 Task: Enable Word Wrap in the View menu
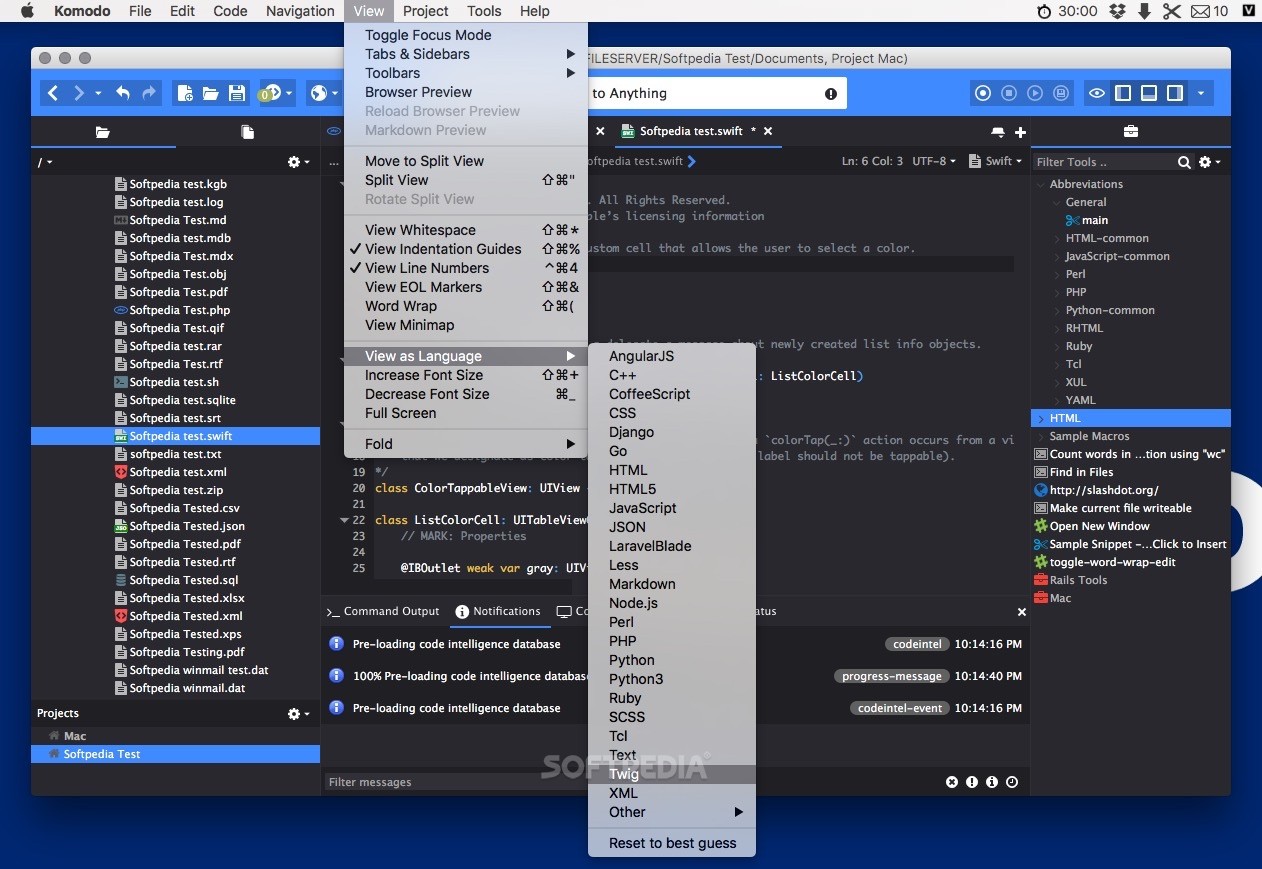click(x=466, y=306)
